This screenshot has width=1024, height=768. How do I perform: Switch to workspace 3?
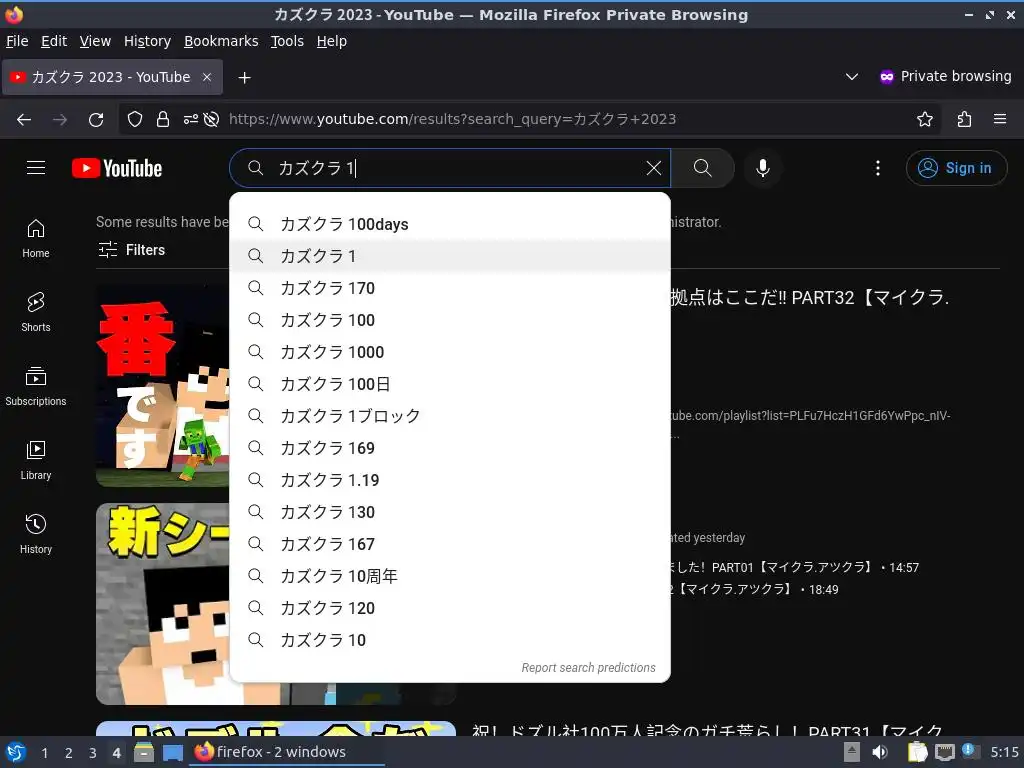click(x=93, y=753)
